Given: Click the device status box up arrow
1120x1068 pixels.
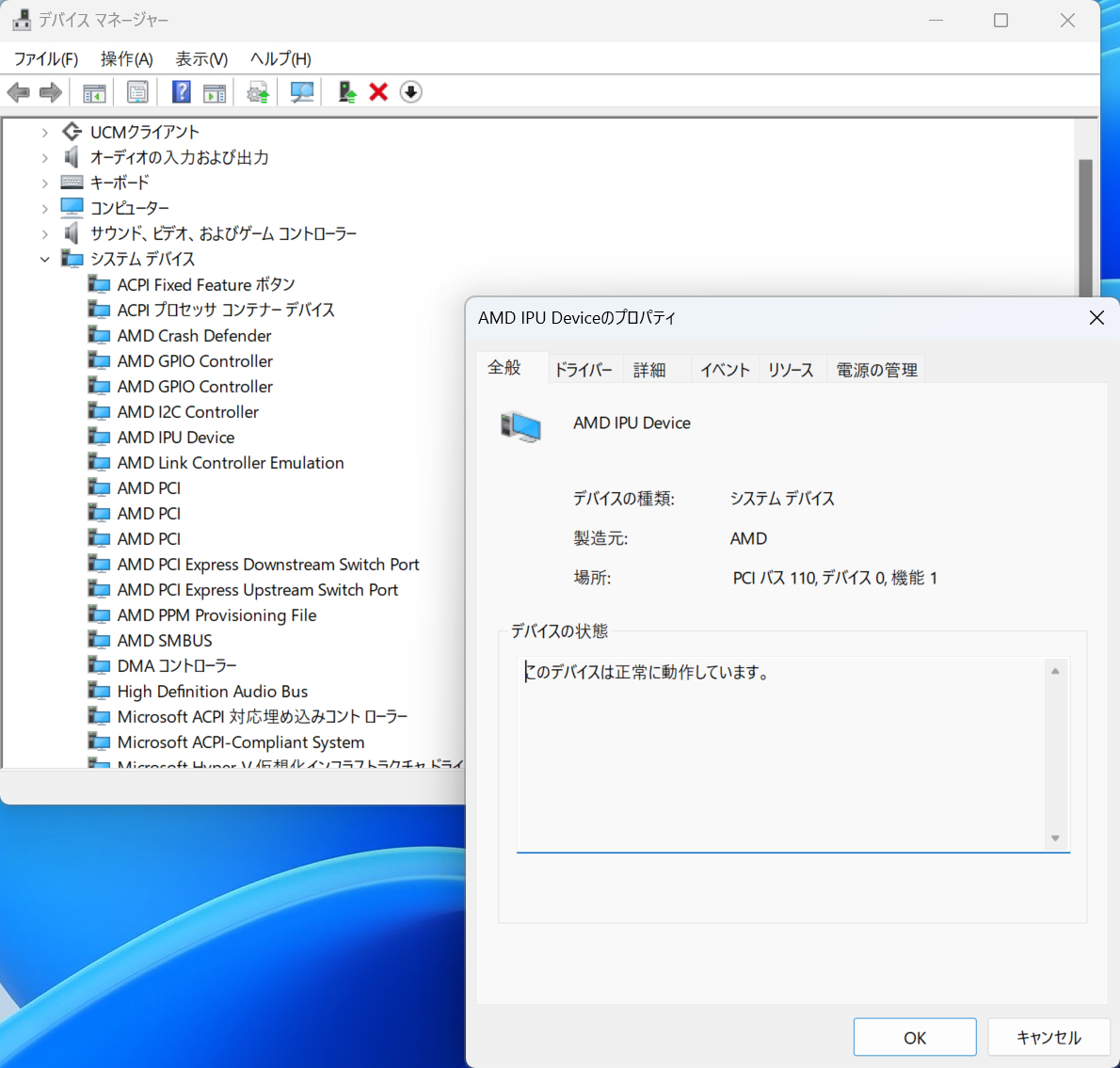Looking at the screenshot, I should pos(1055,671).
